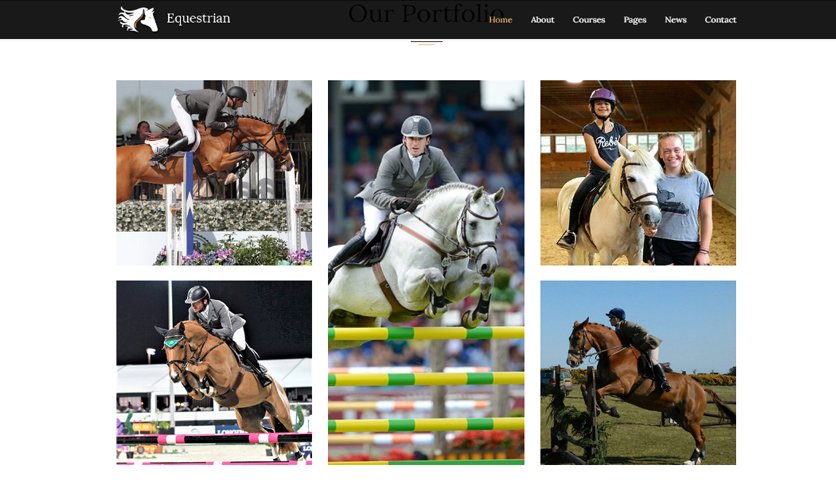Go to the About page

[x=542, y=20]
